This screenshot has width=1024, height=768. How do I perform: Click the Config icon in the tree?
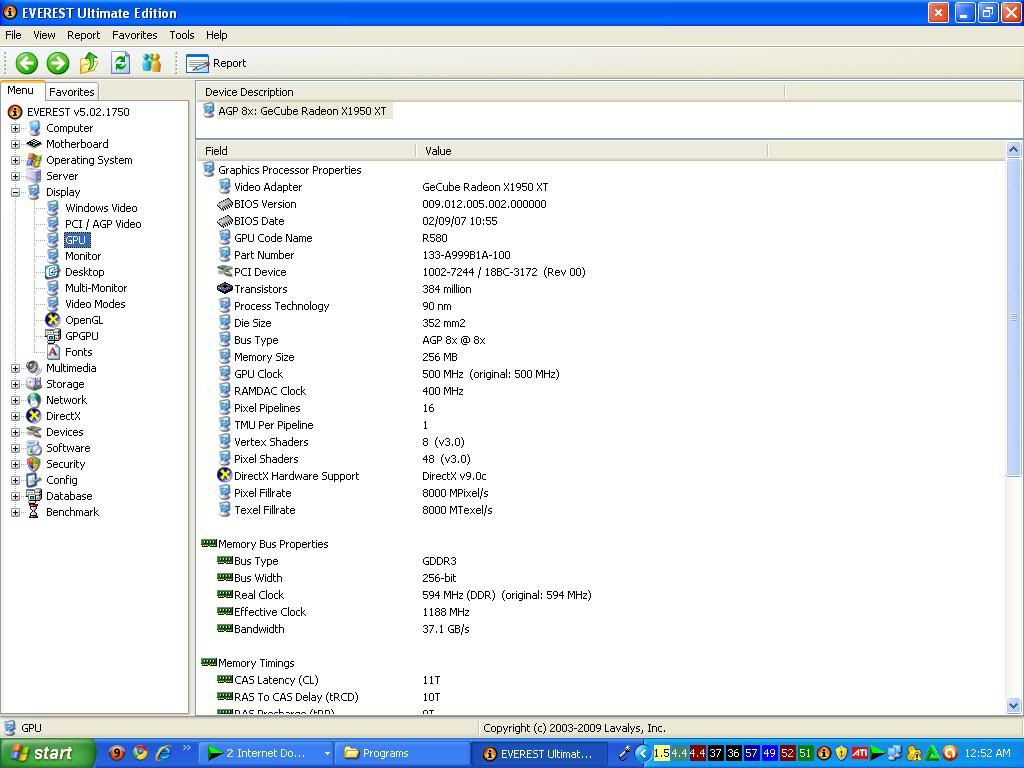[x=34, y=480]
